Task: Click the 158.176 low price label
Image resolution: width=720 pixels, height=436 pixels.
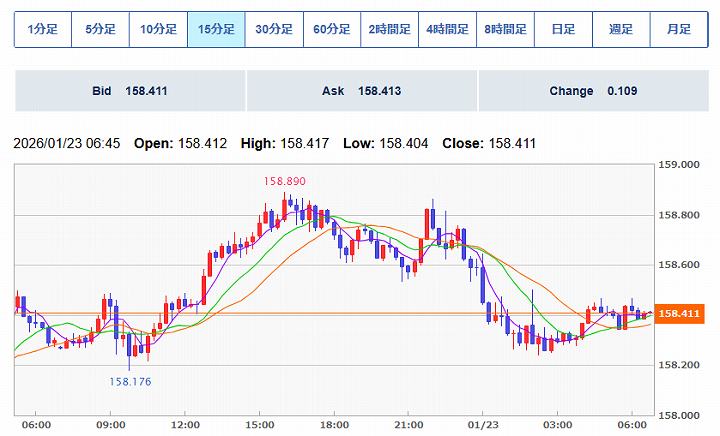Action: [130, 381]
